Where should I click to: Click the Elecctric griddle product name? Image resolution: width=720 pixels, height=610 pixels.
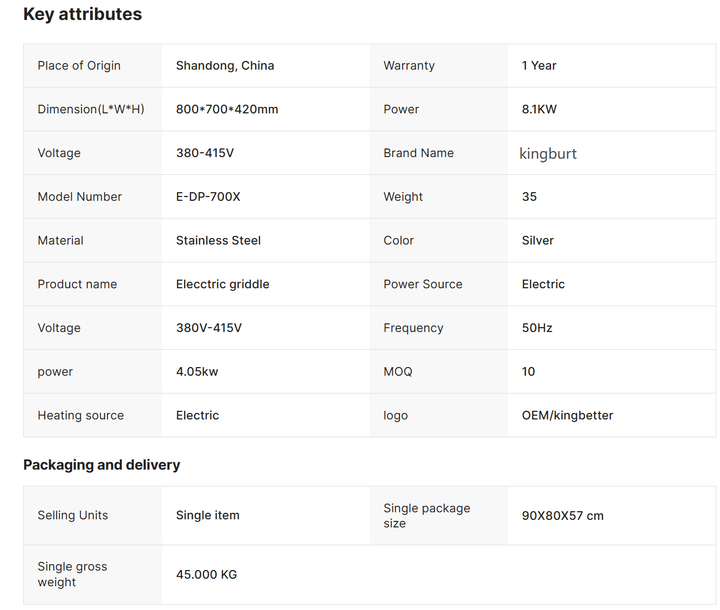(223, 284)
